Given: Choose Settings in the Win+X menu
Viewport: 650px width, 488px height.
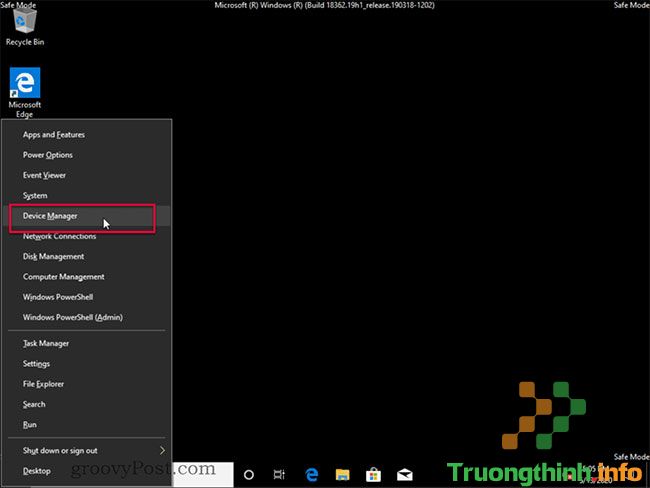Looking at the screenshot, I should (87, 364).
